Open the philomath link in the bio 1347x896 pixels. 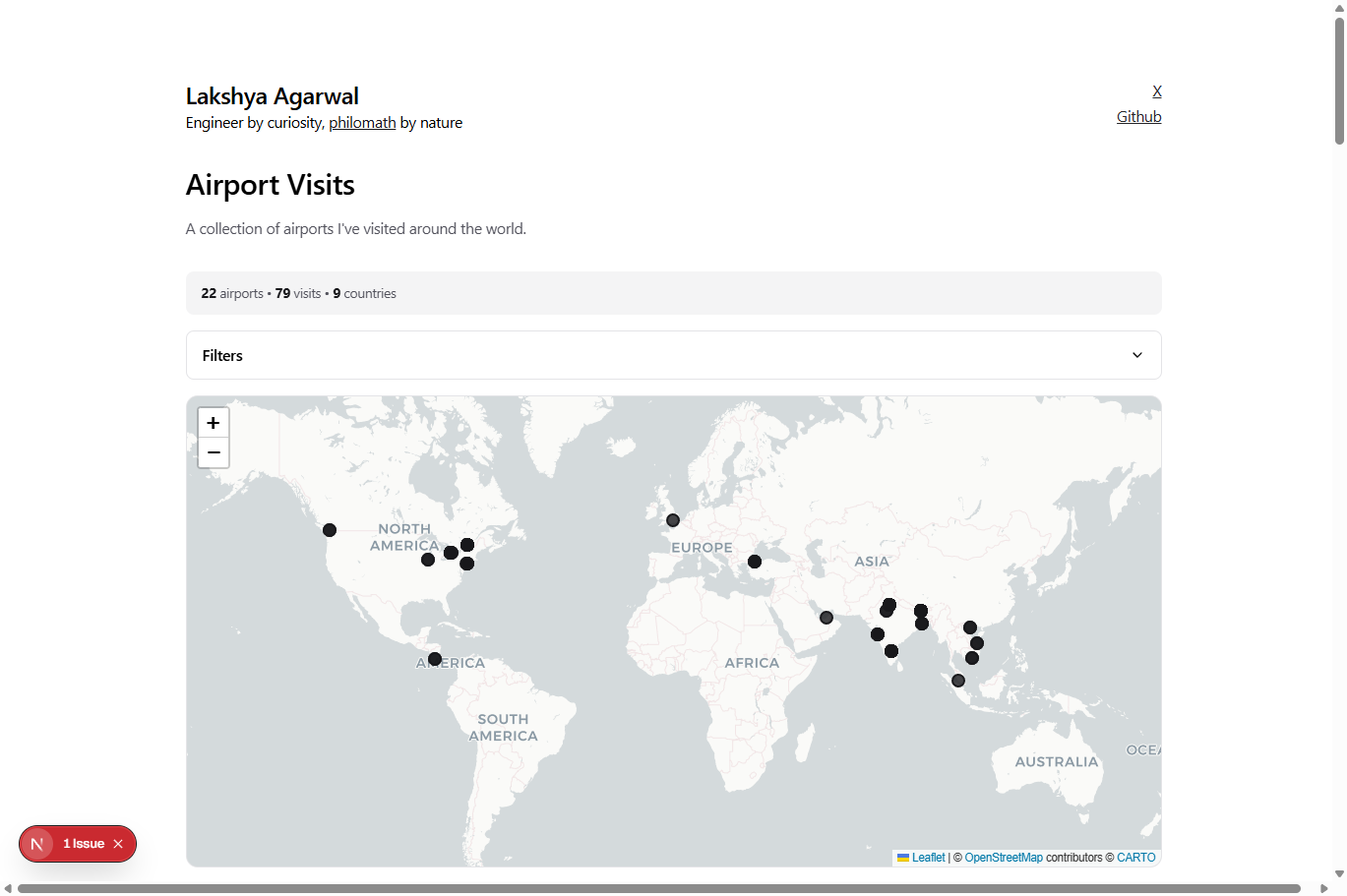pos(362,122)
